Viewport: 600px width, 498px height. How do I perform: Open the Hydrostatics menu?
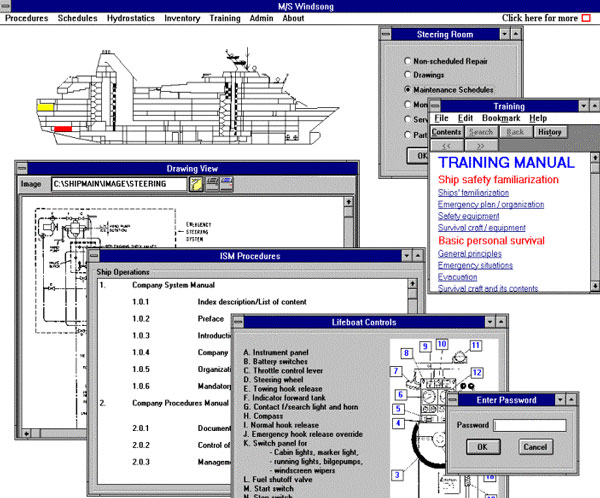pos(130,18)
